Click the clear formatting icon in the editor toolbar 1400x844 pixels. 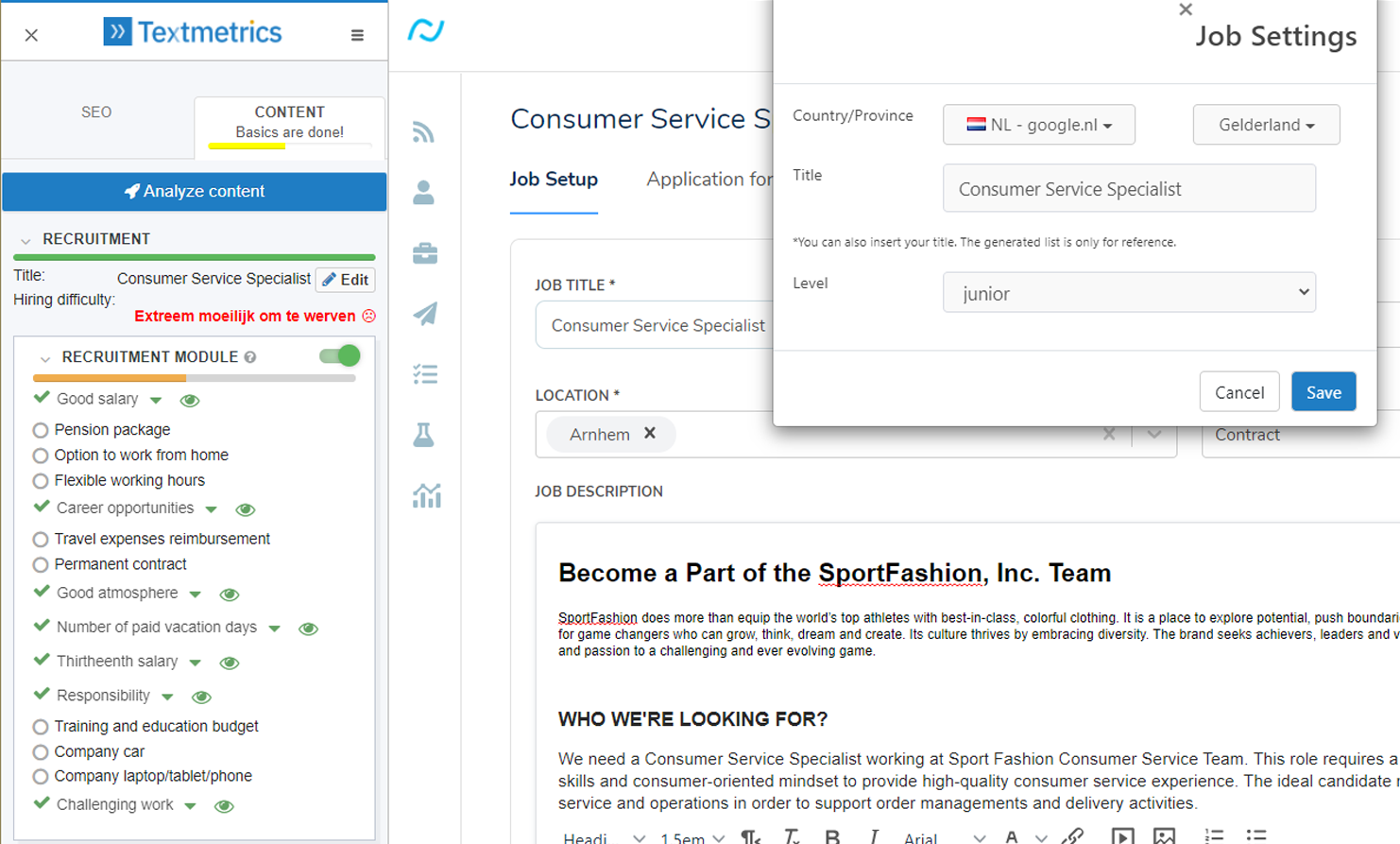pos(792,836)
